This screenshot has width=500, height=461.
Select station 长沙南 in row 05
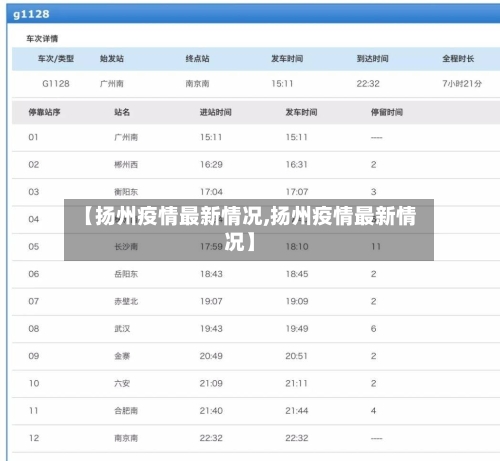click(x=126, y=246)
